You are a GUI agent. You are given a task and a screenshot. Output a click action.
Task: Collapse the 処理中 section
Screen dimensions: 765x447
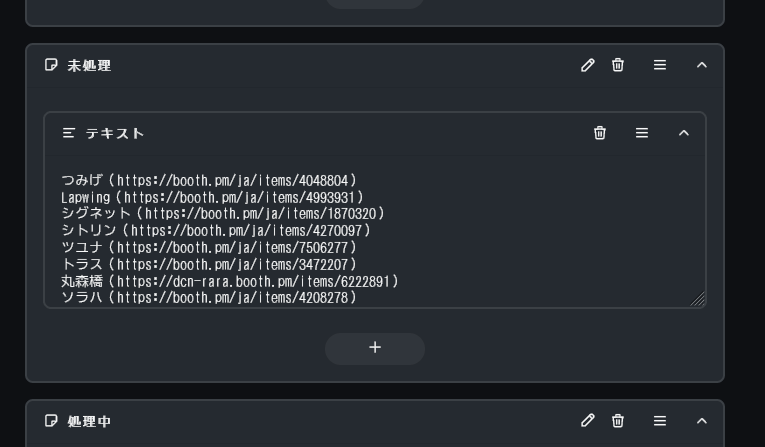(702, 421)
